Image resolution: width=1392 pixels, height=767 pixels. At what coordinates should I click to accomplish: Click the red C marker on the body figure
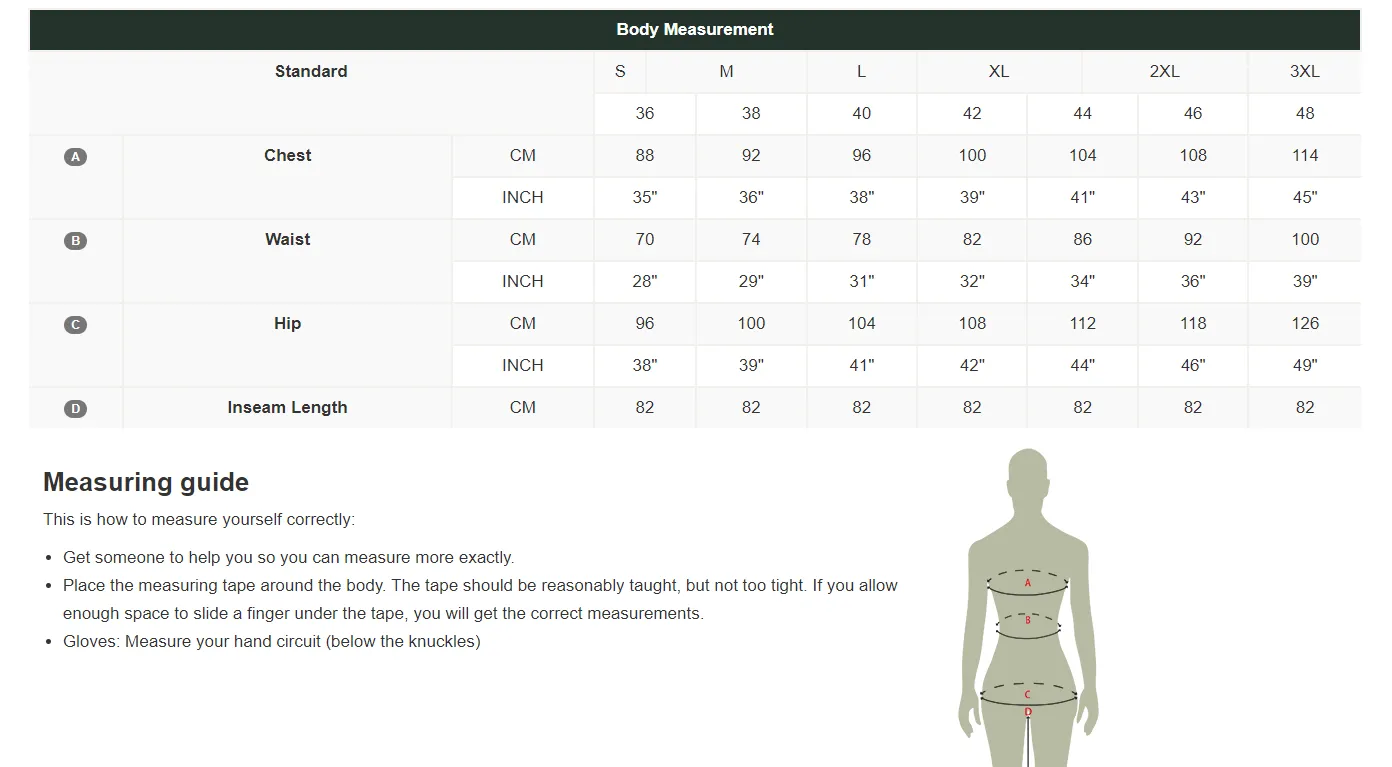point(1027,694)
